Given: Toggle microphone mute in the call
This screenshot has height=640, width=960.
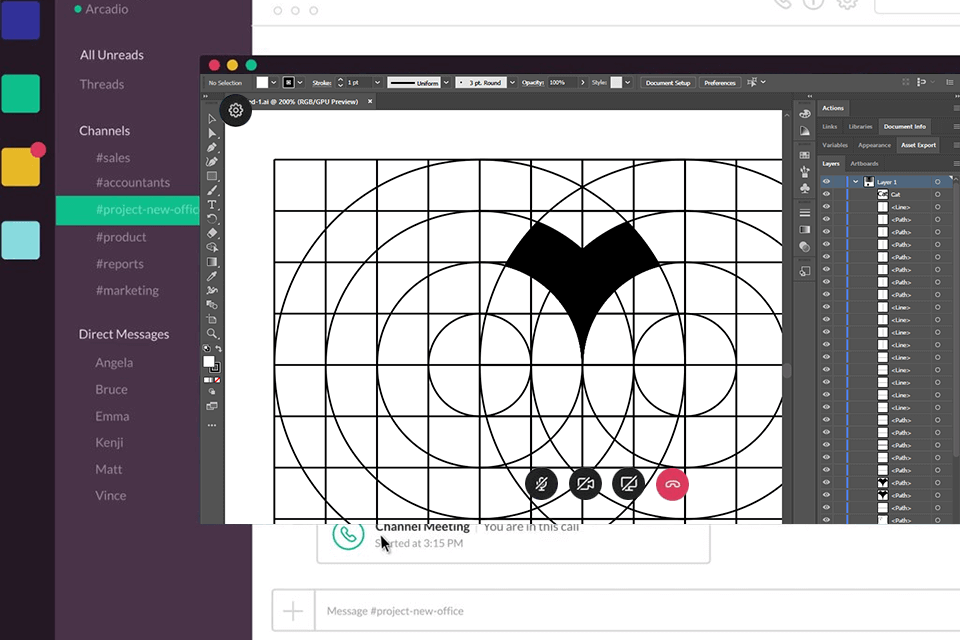Looking at the screenshot, I should pyautogui.click(x=541, y=484).
